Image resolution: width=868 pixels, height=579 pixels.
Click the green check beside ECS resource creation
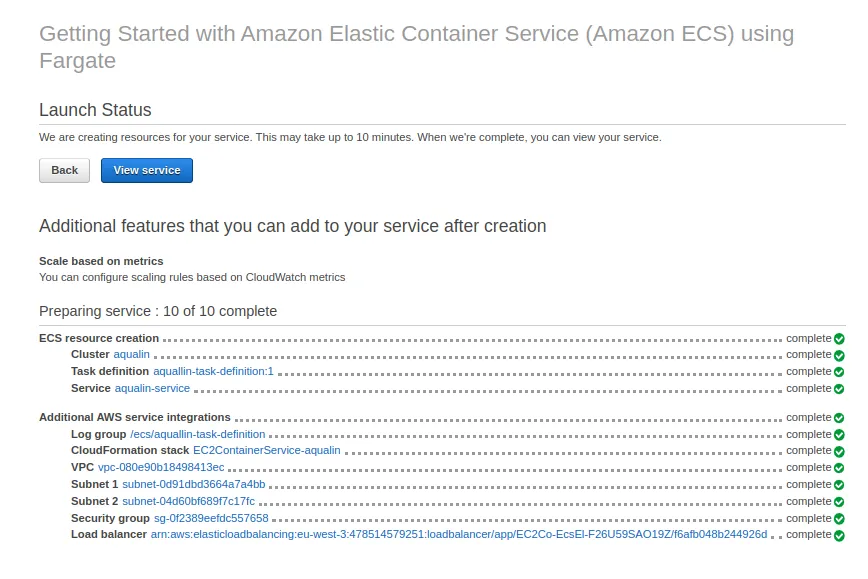840,339
